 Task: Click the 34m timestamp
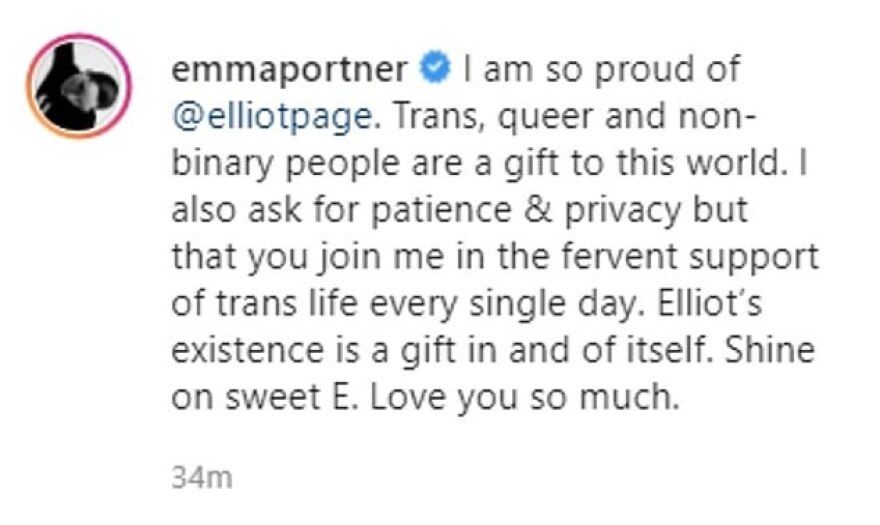point(201,478)
